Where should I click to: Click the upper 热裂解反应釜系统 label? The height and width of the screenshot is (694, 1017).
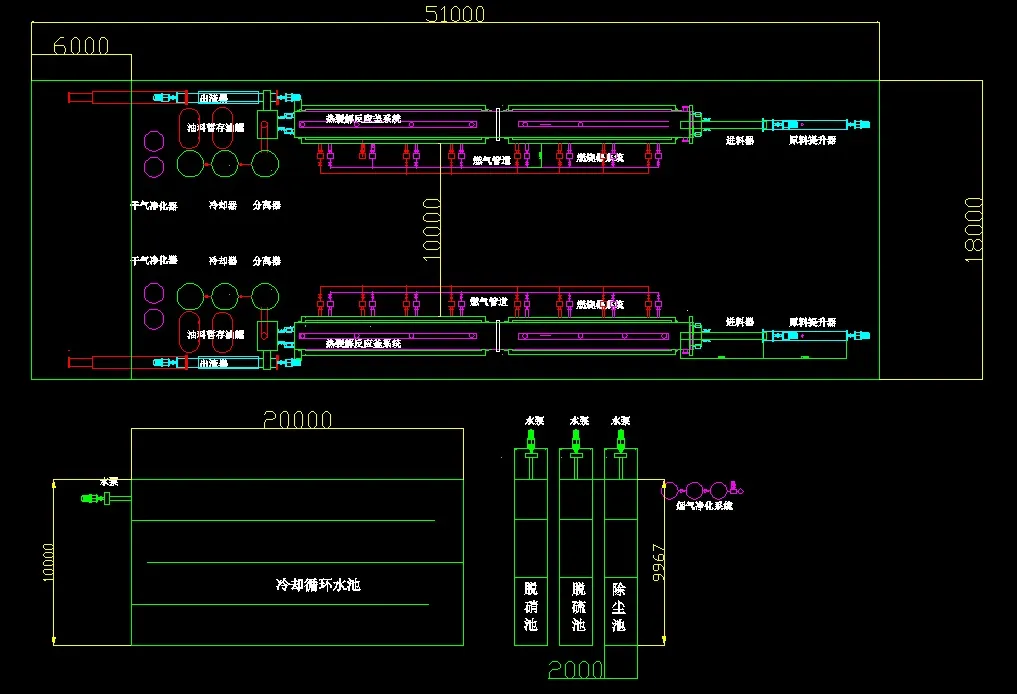363,119
